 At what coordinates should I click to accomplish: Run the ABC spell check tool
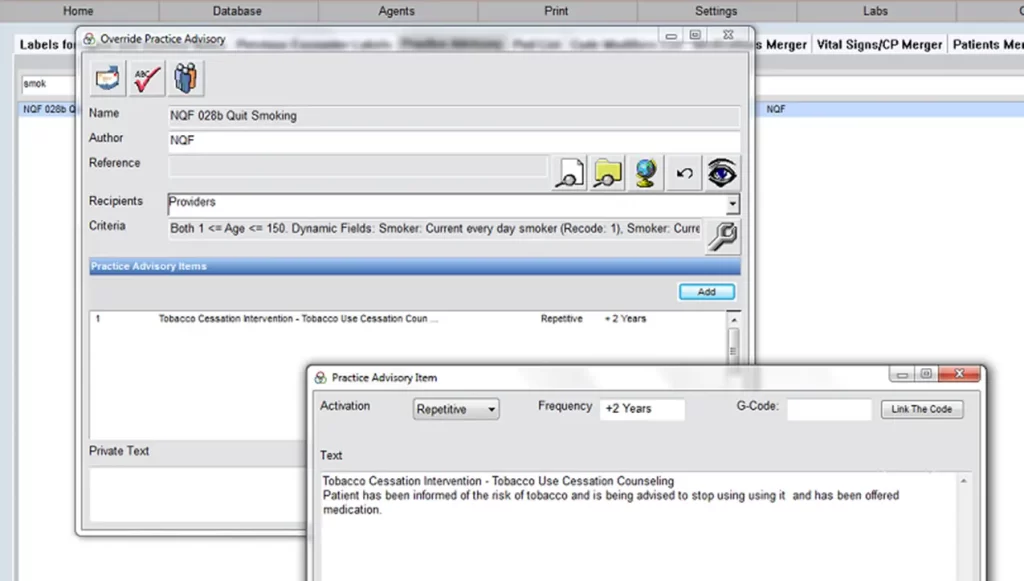tap(146, 76)
